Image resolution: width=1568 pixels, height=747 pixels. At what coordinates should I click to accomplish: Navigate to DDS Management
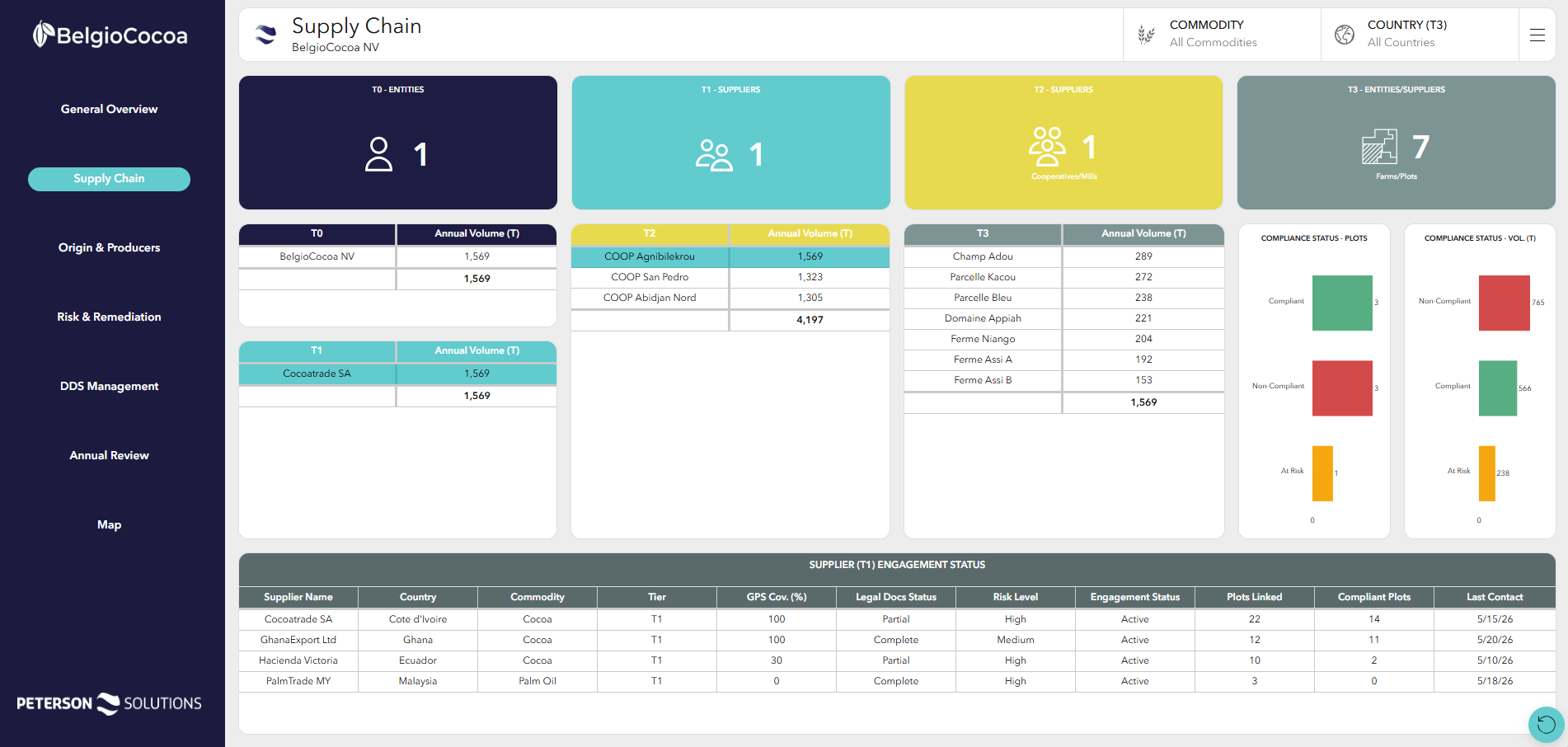click(x=109, y=386)
